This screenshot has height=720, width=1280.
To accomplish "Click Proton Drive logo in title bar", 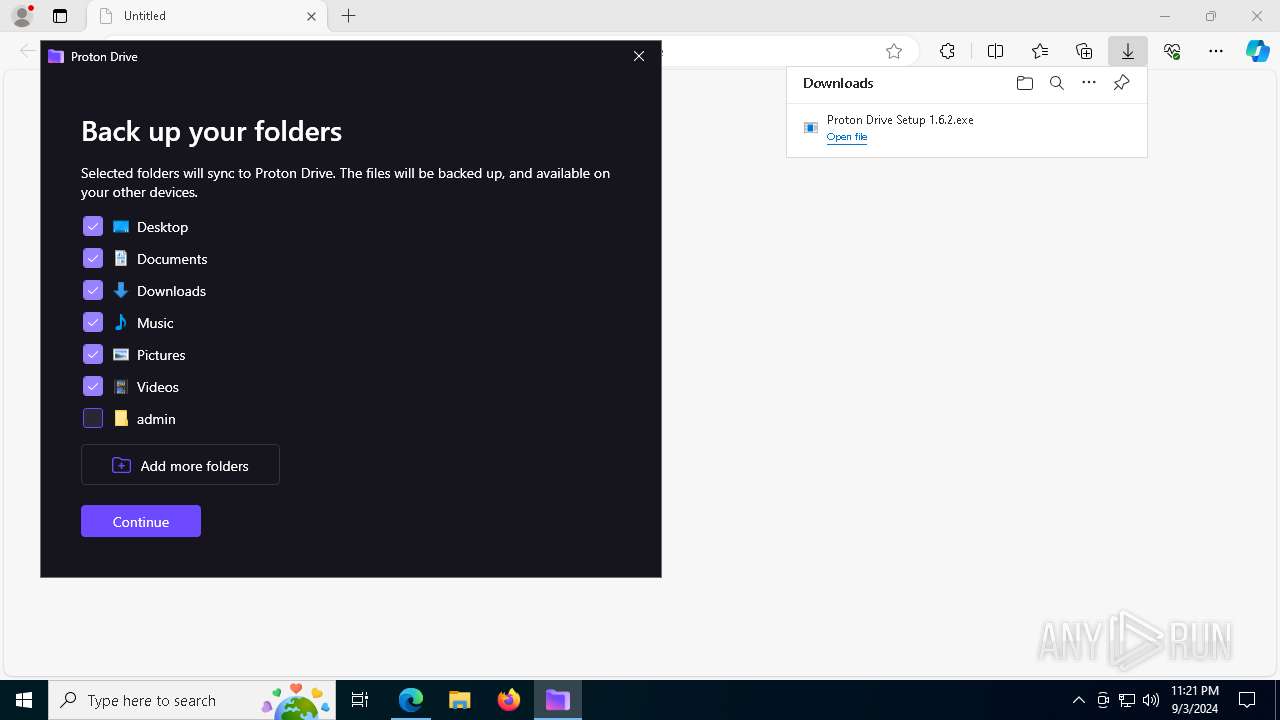I will 56,57.
